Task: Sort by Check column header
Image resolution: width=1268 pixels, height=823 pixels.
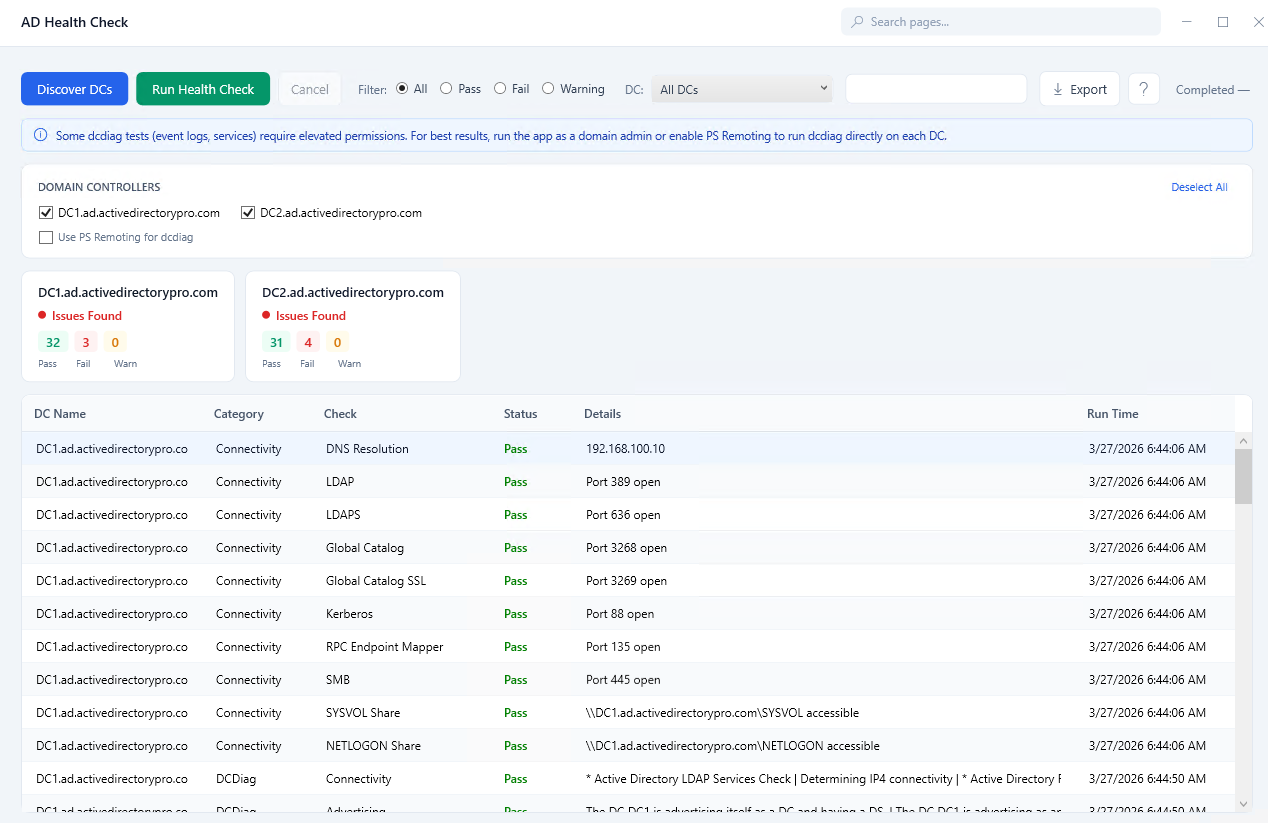Action: click(340, 413)
